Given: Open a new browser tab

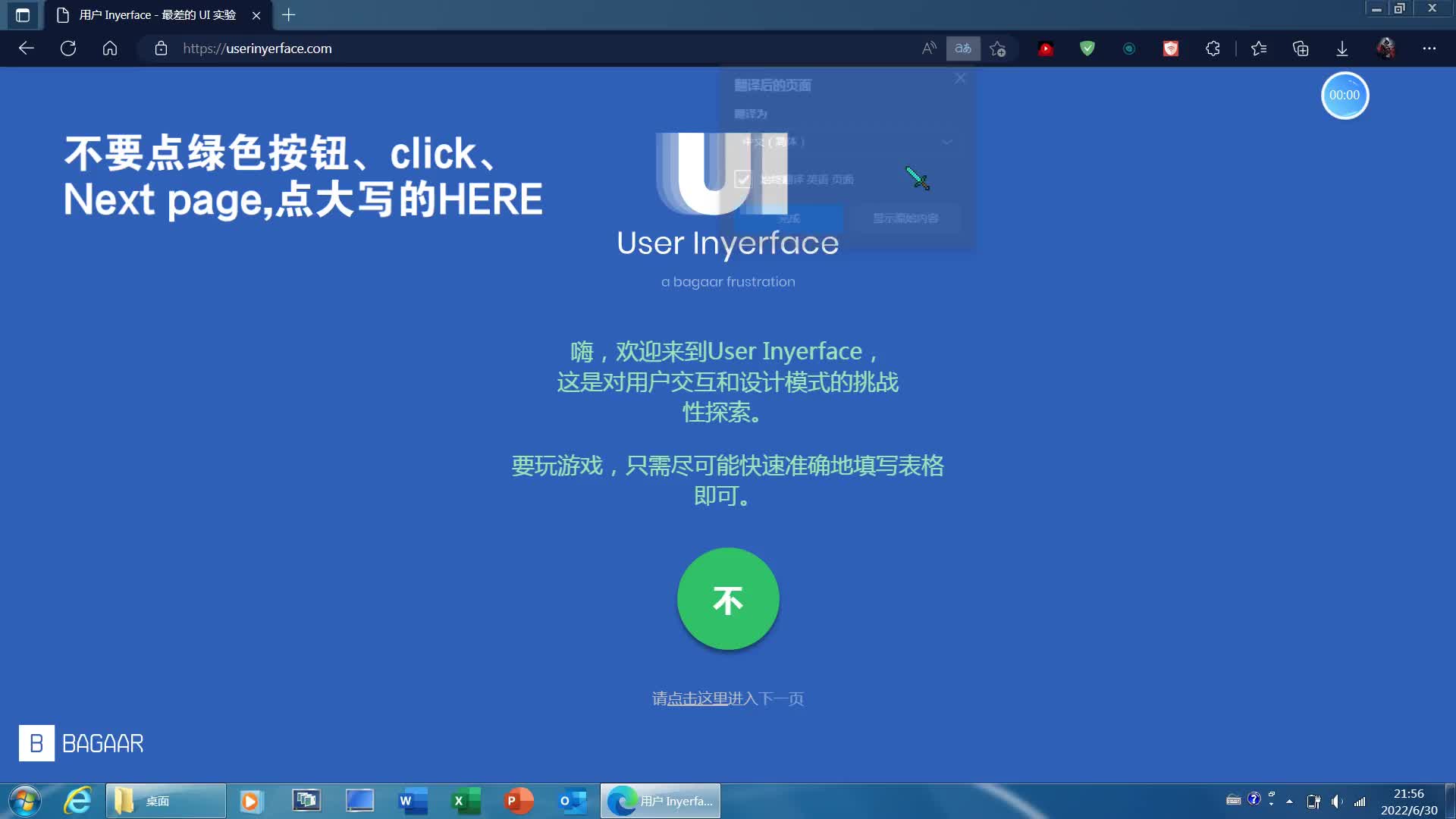Looking at the screenshot, I should (288, 15).
